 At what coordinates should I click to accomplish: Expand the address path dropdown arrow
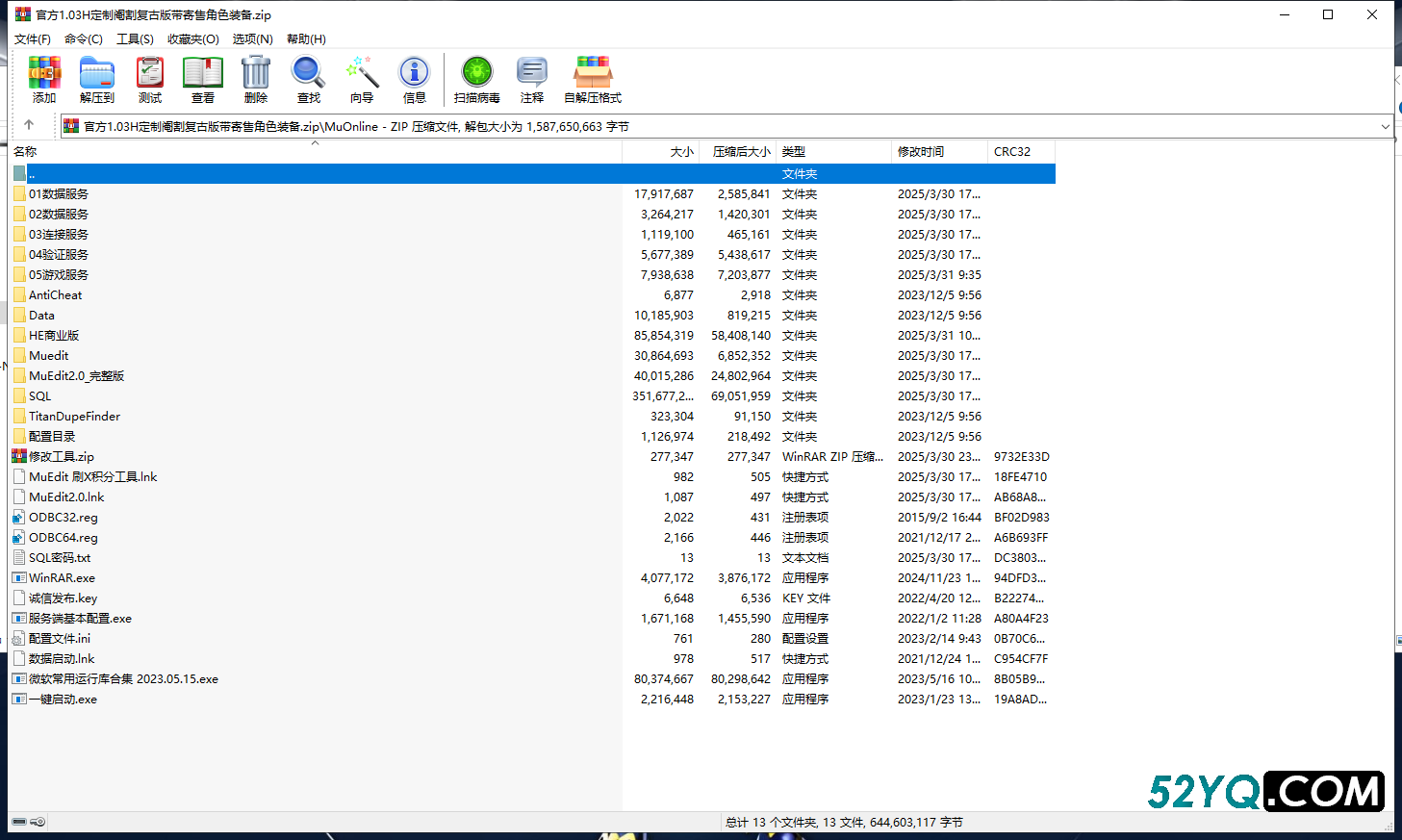click(x=1385, y=126)
